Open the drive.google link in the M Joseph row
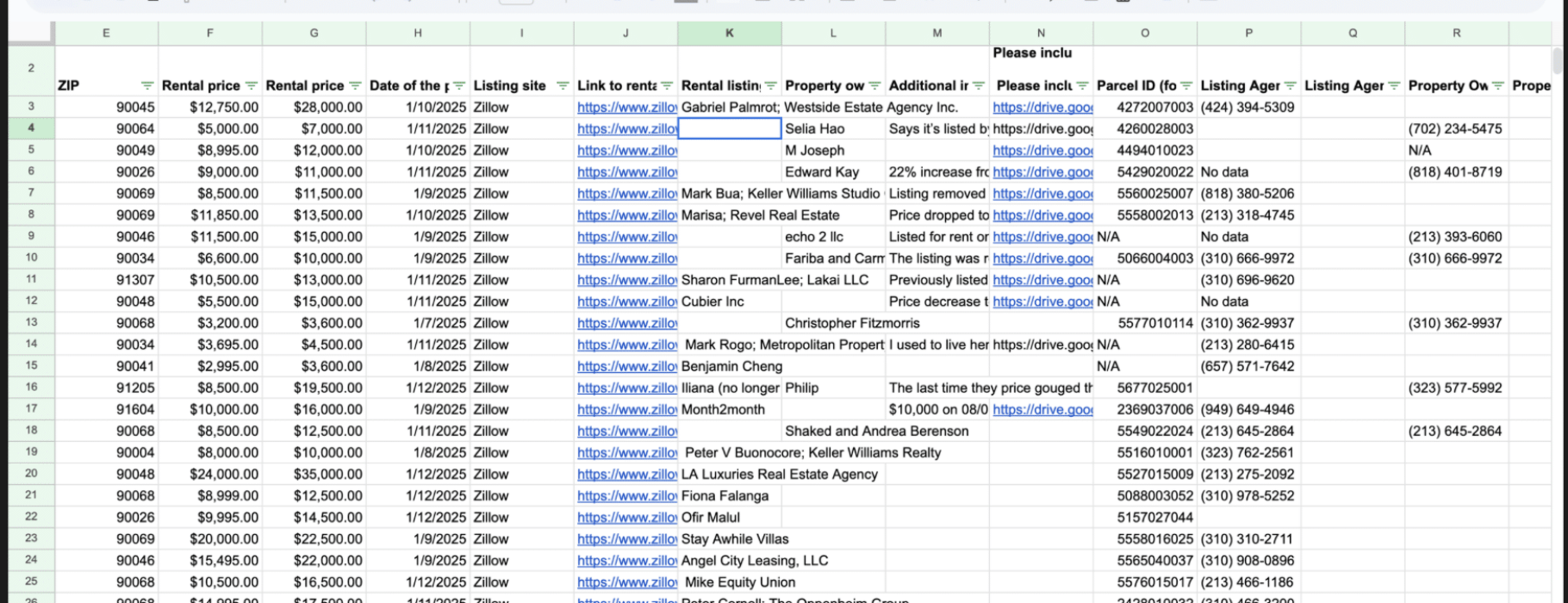This screenshot has width=1568, height=603. [x=1042, y=151]
